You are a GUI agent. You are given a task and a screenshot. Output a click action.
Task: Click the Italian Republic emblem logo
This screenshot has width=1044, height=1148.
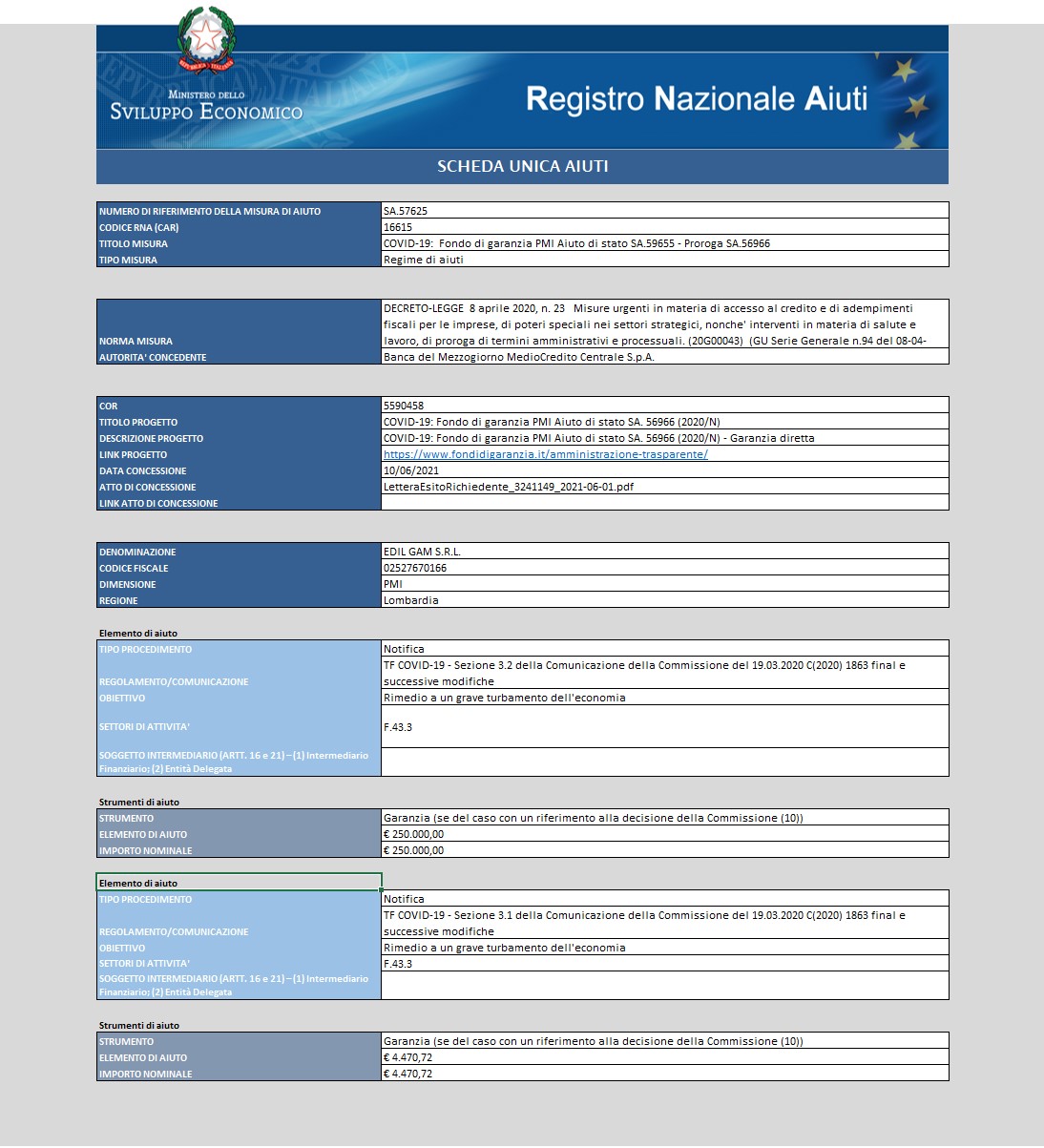(205, 38)
